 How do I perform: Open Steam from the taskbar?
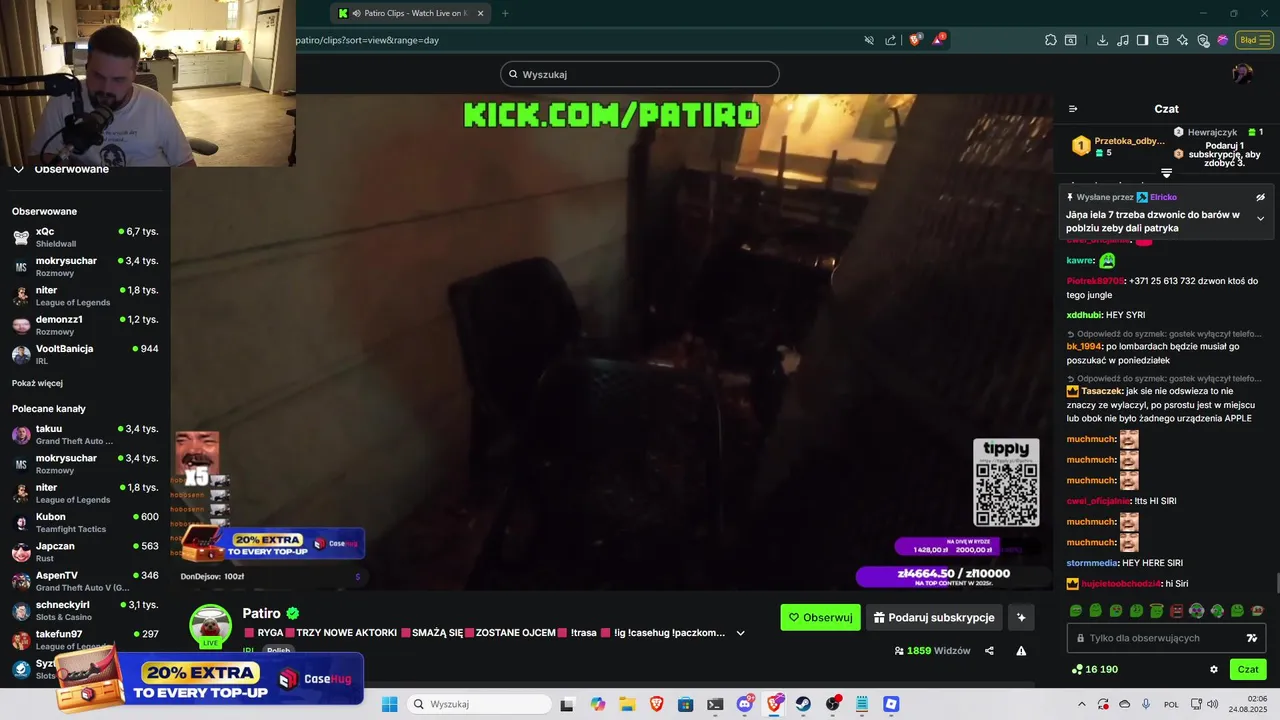coord(803,704)
